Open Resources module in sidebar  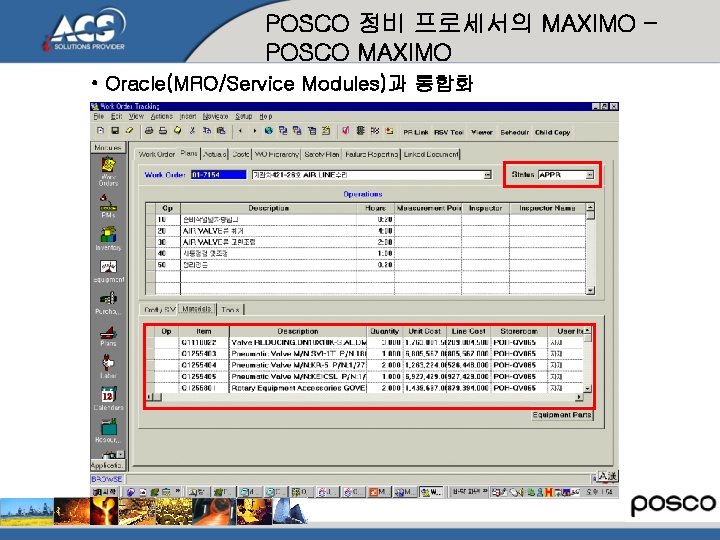coord(108,430)
